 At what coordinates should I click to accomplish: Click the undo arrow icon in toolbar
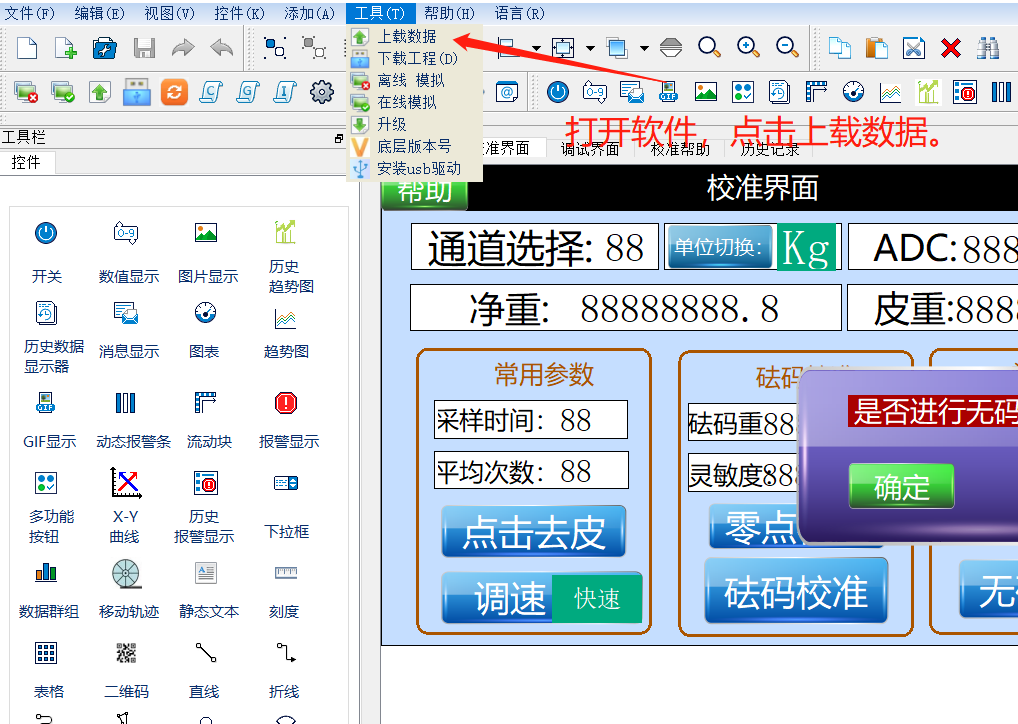click(x=221, y=47)
